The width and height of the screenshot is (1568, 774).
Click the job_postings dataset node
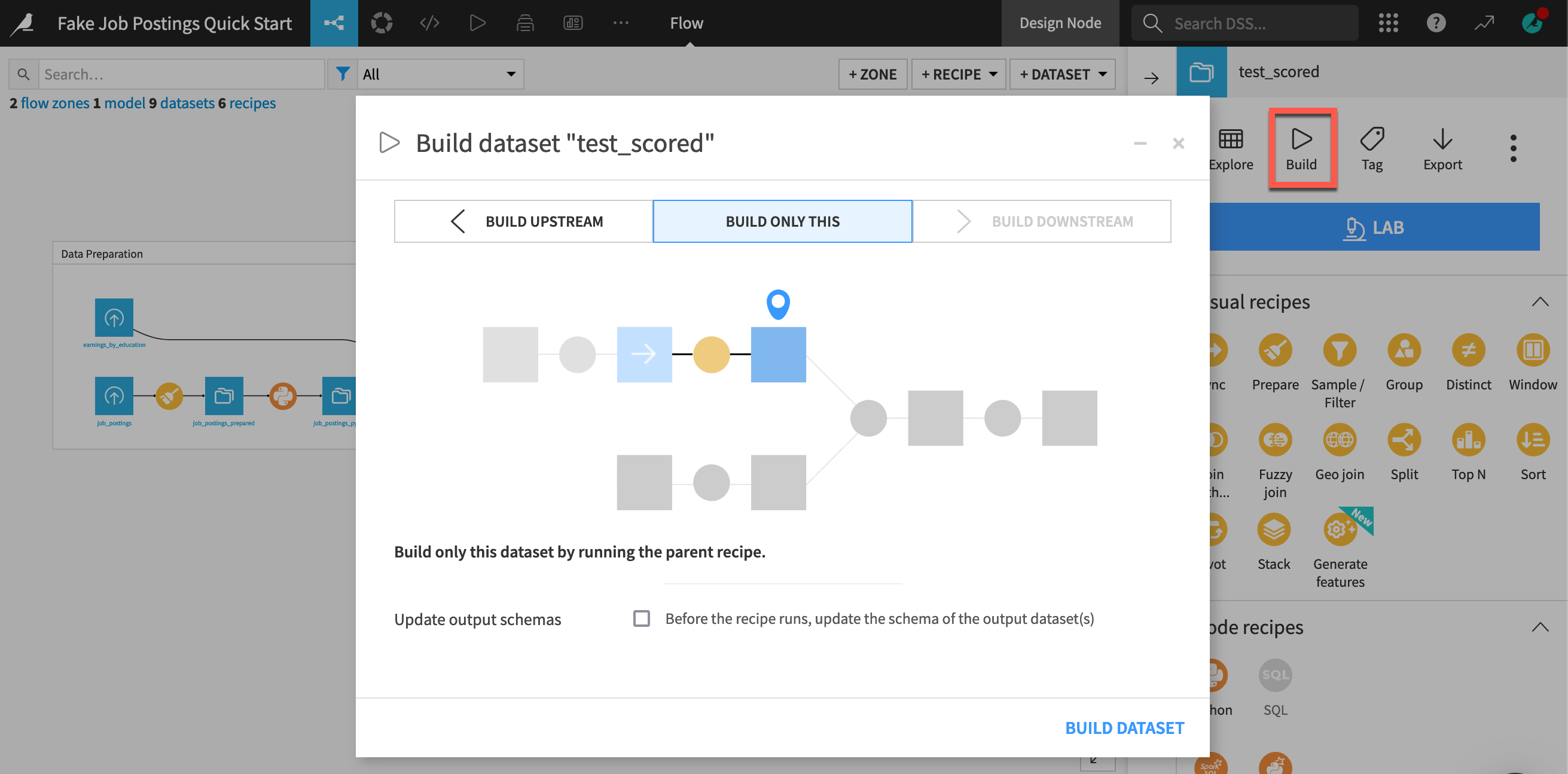[114, 396]
